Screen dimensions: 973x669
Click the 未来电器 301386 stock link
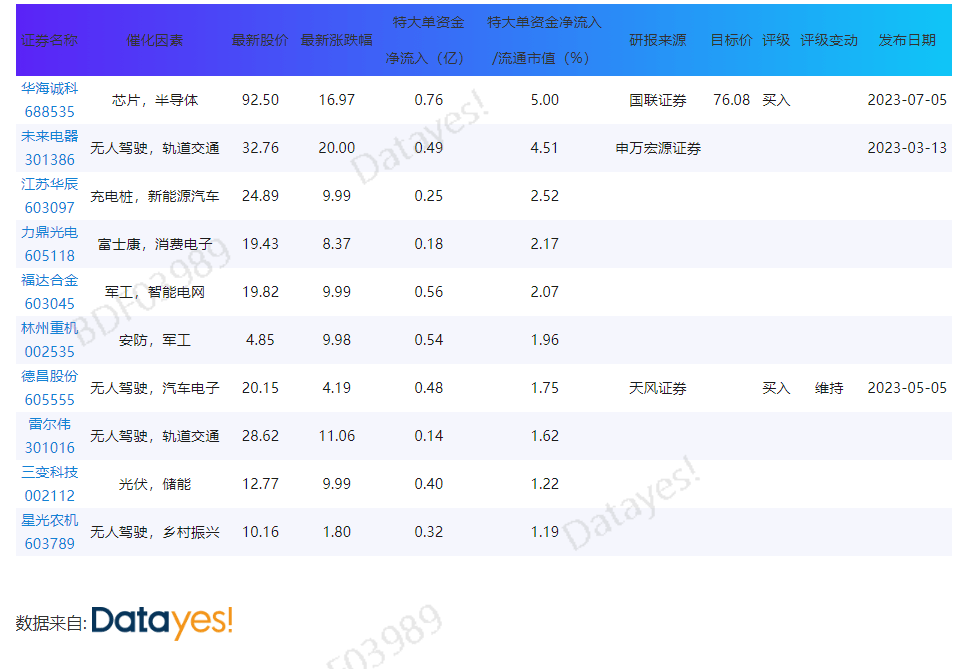pos(49,148)
